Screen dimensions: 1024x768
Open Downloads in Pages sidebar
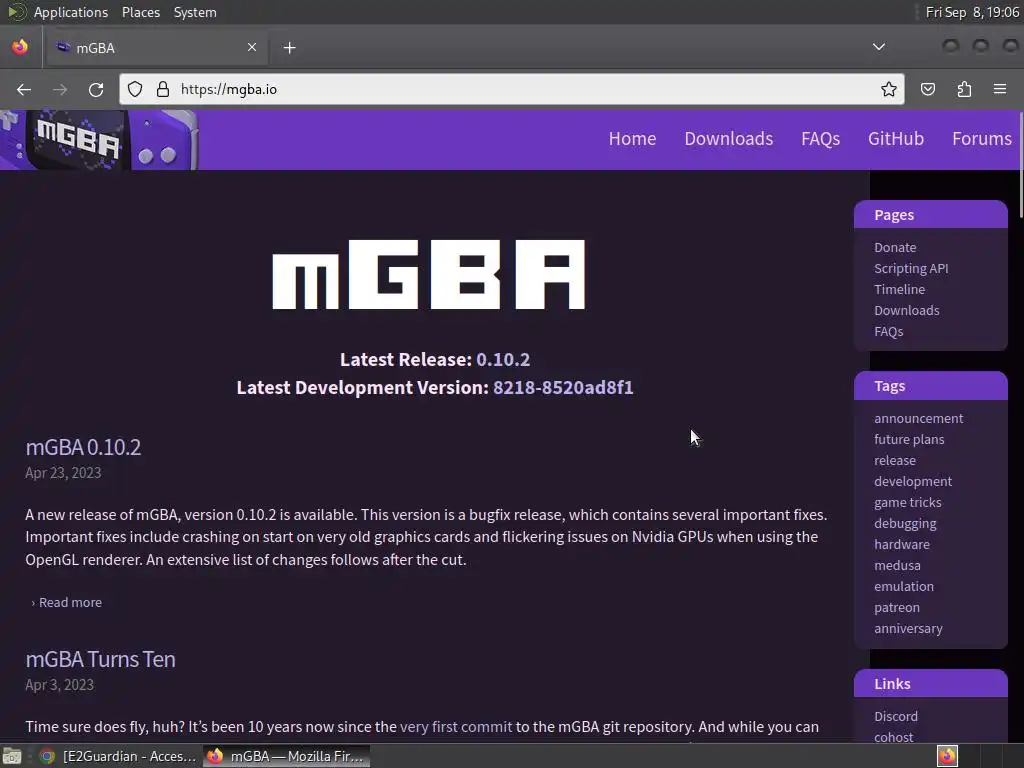[x=906, y=310]
